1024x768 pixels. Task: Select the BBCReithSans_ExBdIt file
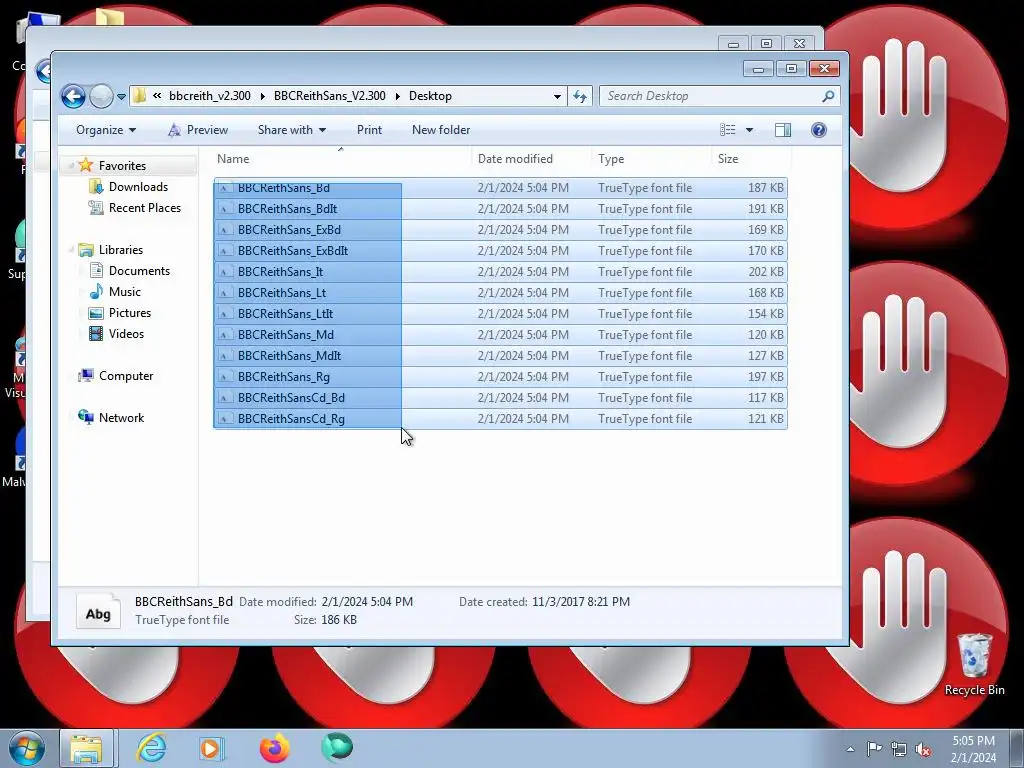pos(500,250)
